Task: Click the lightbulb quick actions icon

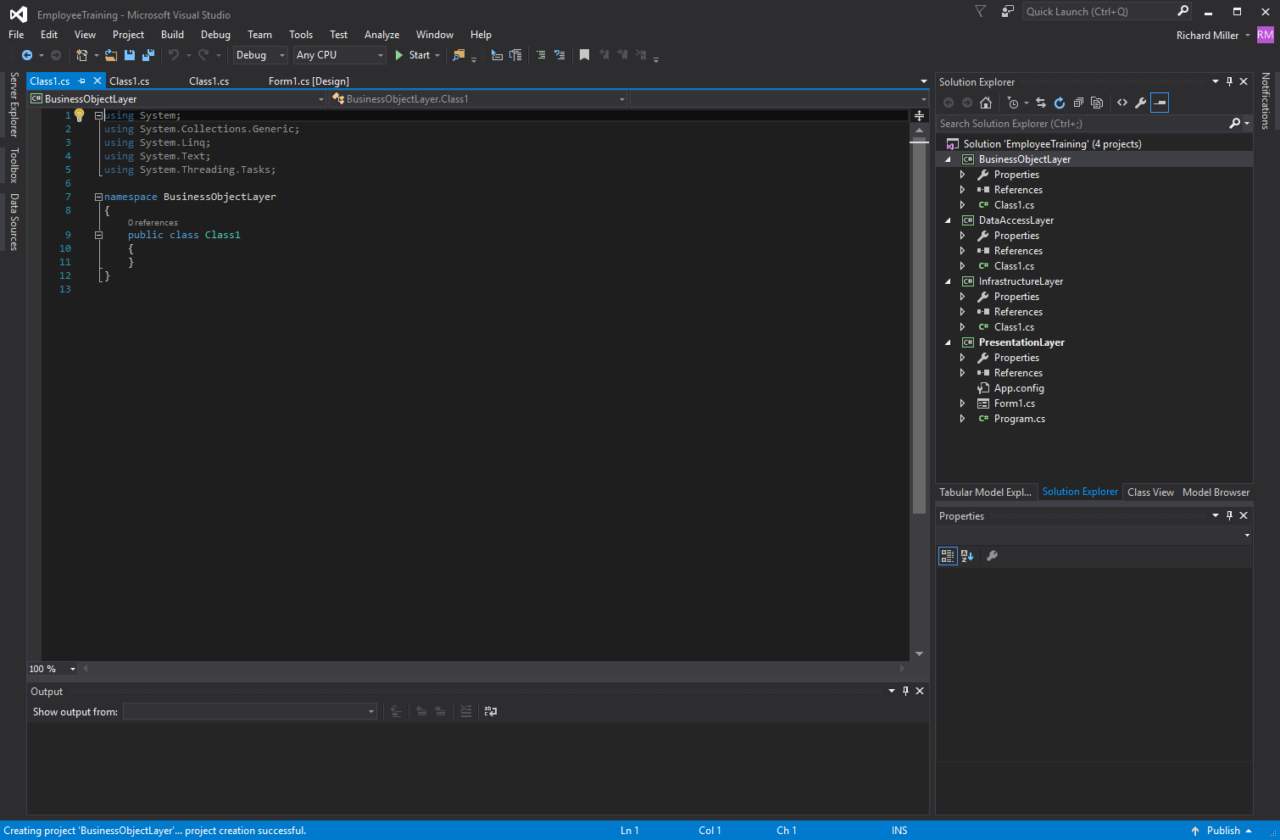Action: [79, 115]
